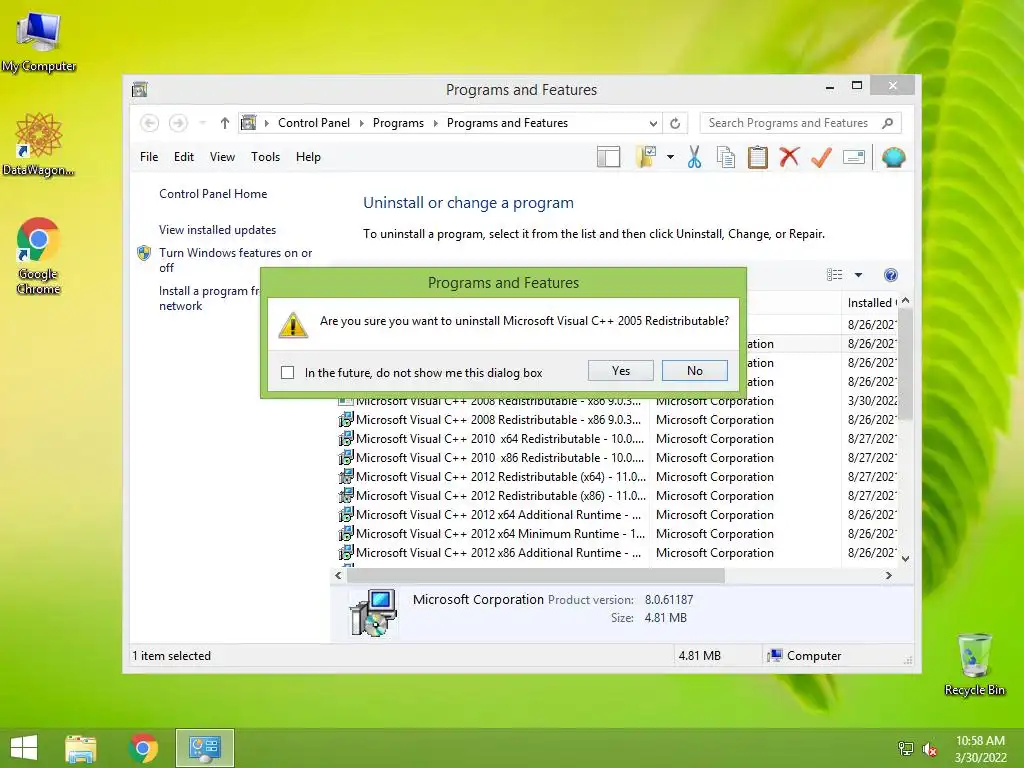
Task: Expand the chevron after Control Panel breadcrumb
Action: 361,123
